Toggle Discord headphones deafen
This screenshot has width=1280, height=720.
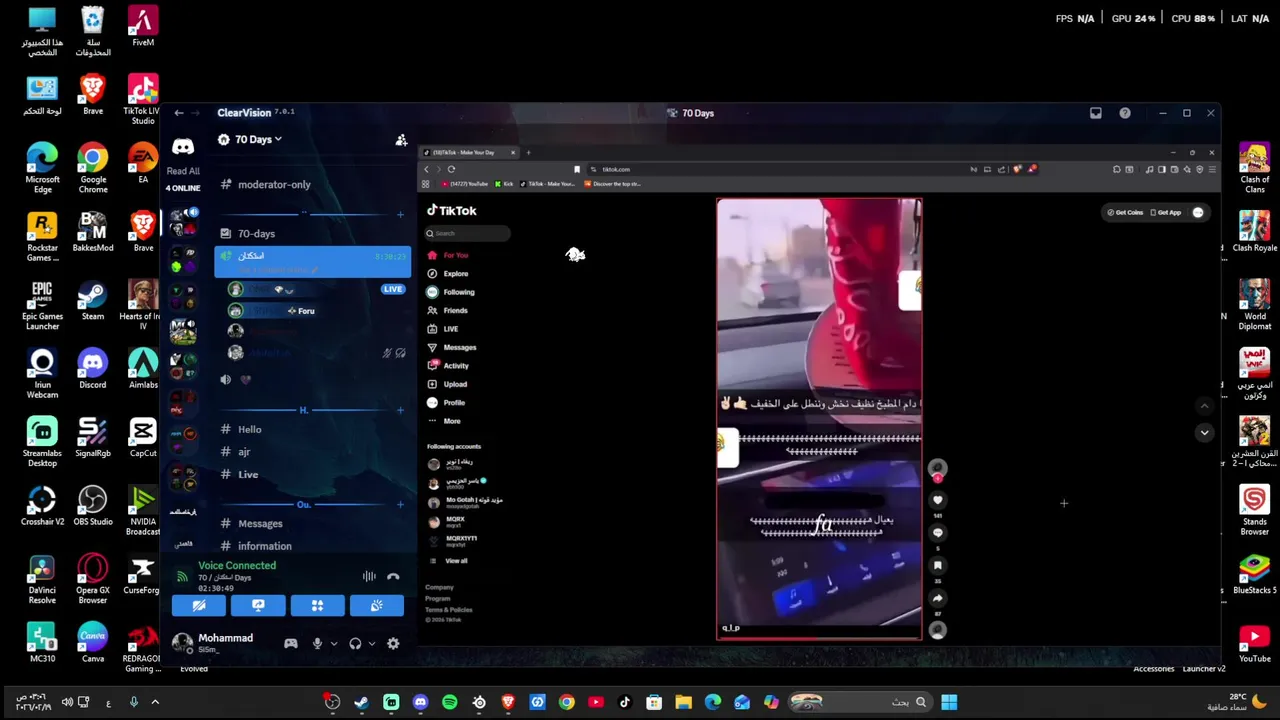[x=355, y=644]
